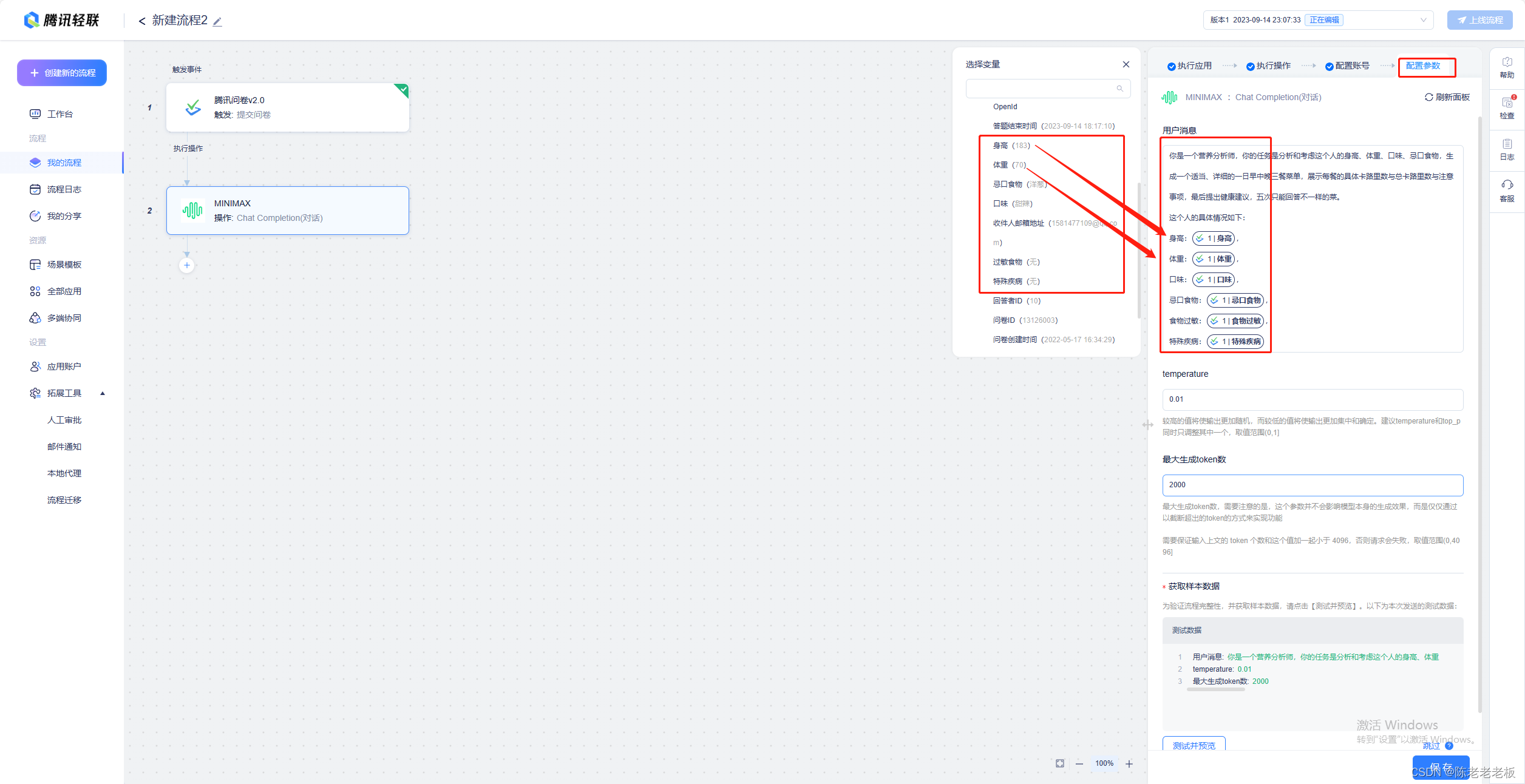Click the temperature input field
This screenshot has height=784, width=1525.
pos(1313,399)
